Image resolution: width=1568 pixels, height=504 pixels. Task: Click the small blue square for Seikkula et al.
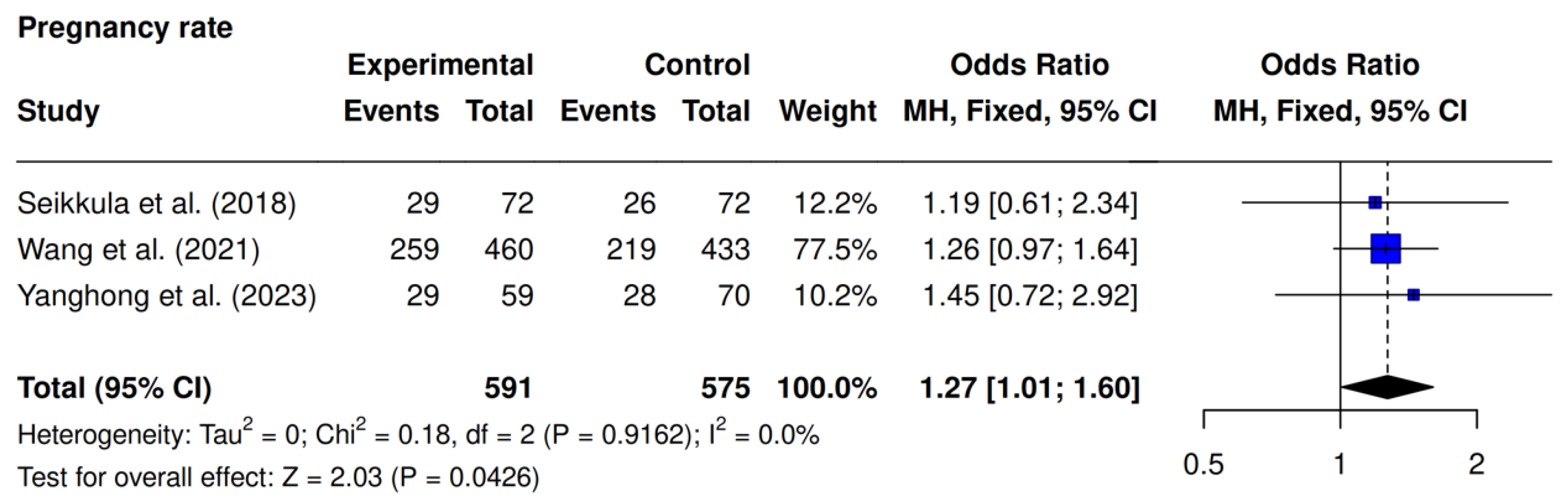(x=1374, y=203)
